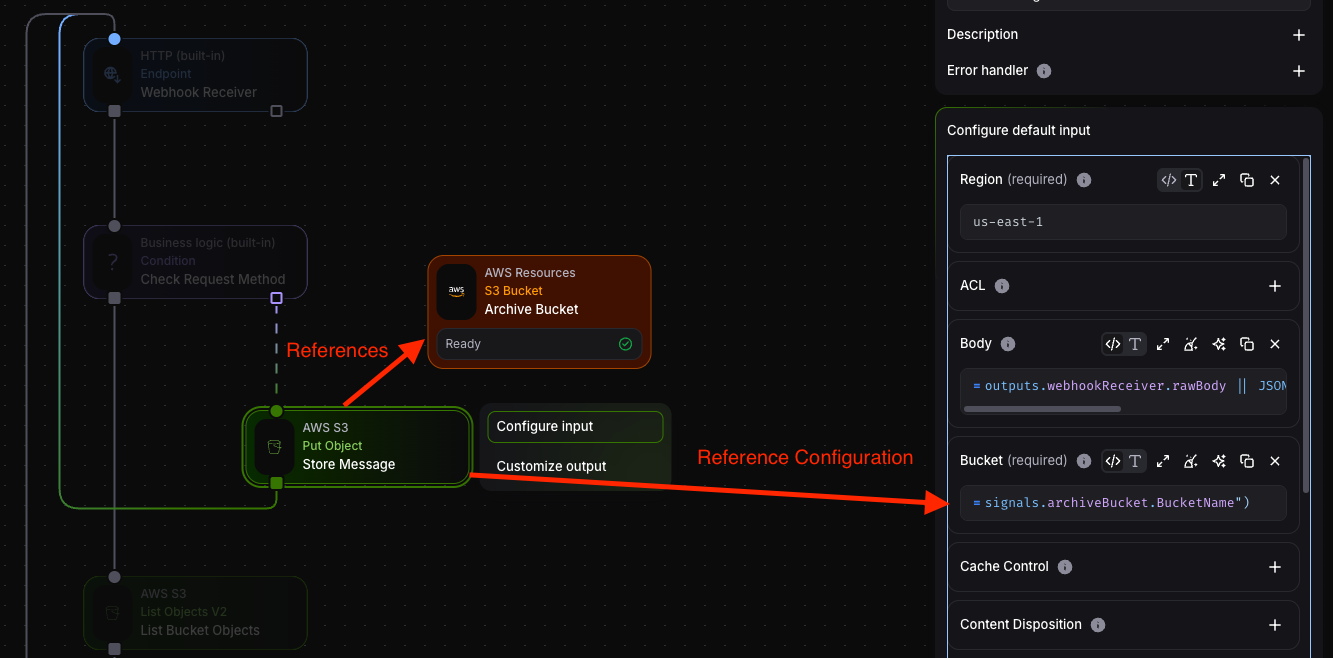Click the info icon beside ACL

[x=1002, y=286]
